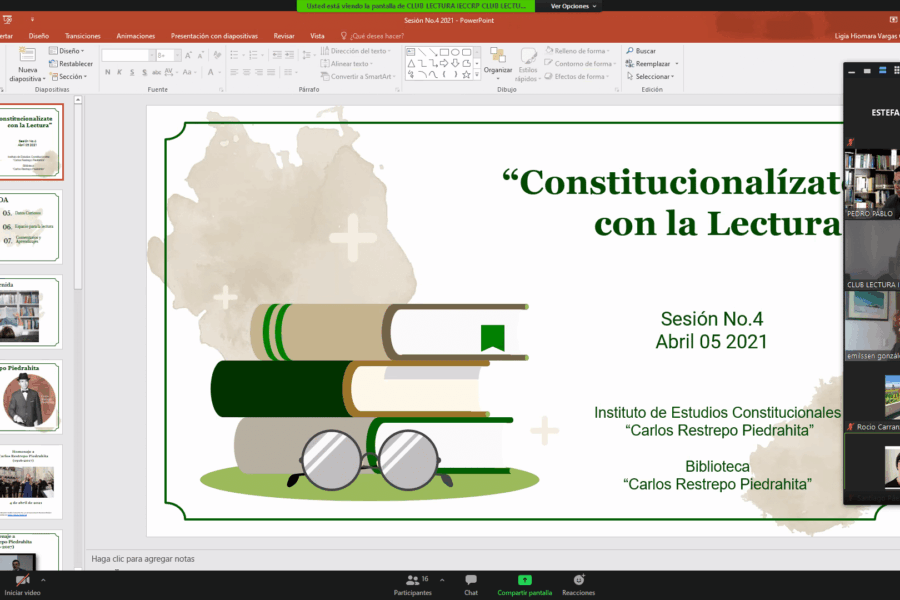Switch to the Animaciones tab
The height and width of the screenshot is (600, 900).
135,35
